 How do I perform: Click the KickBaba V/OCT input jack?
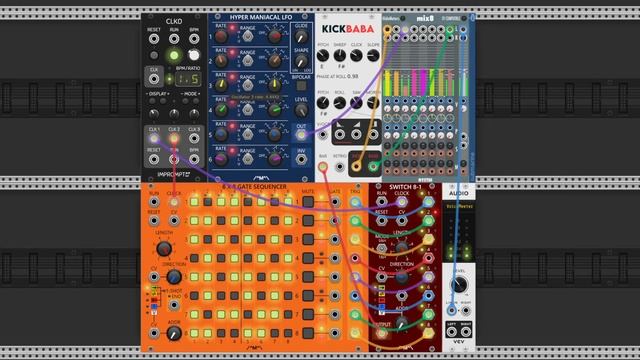[x=323, y=134]
